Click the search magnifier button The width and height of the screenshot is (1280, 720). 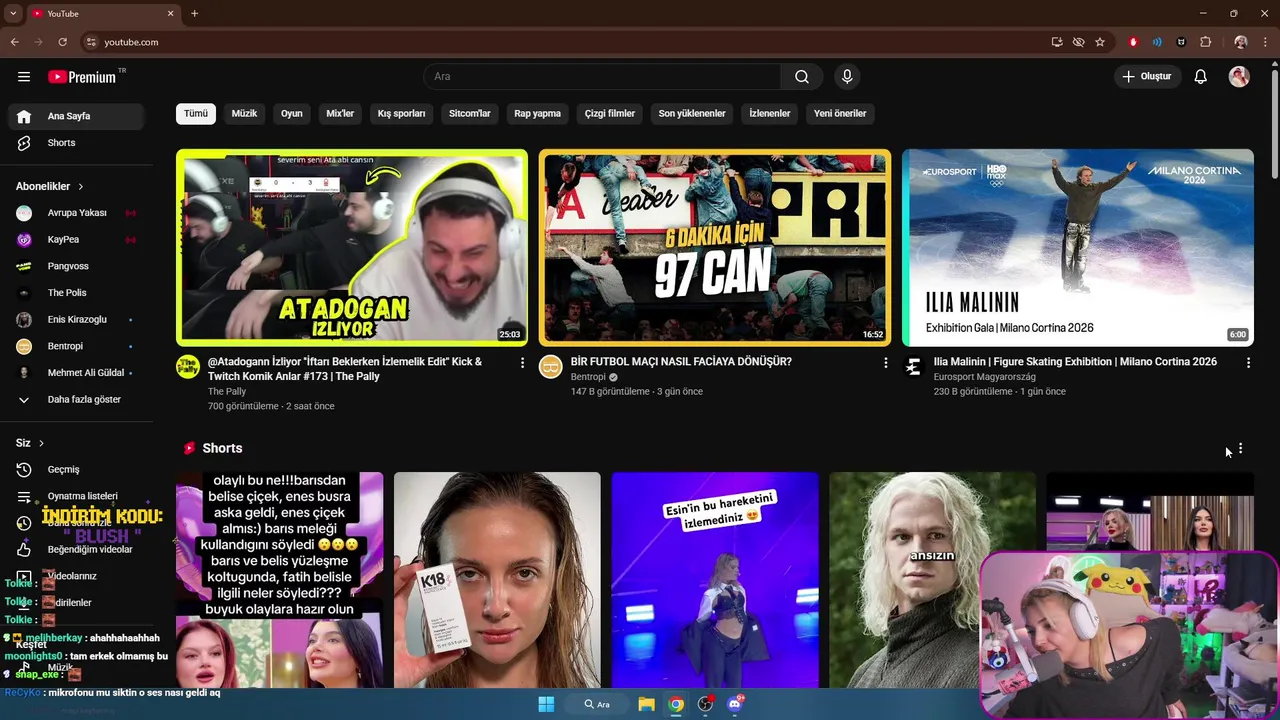(x=802, y=77)
